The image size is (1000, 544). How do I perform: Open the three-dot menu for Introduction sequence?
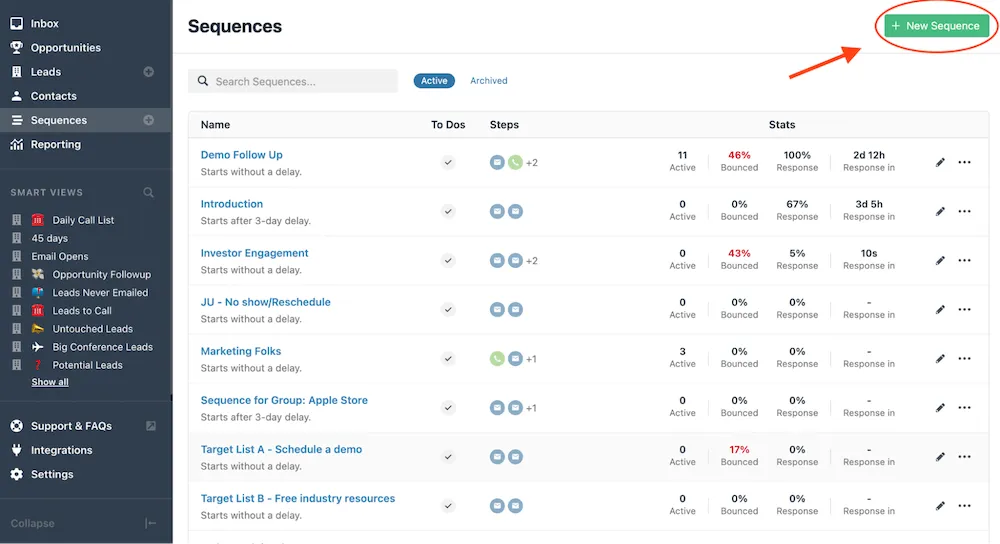pyautogui.click(x=965, y=211)
